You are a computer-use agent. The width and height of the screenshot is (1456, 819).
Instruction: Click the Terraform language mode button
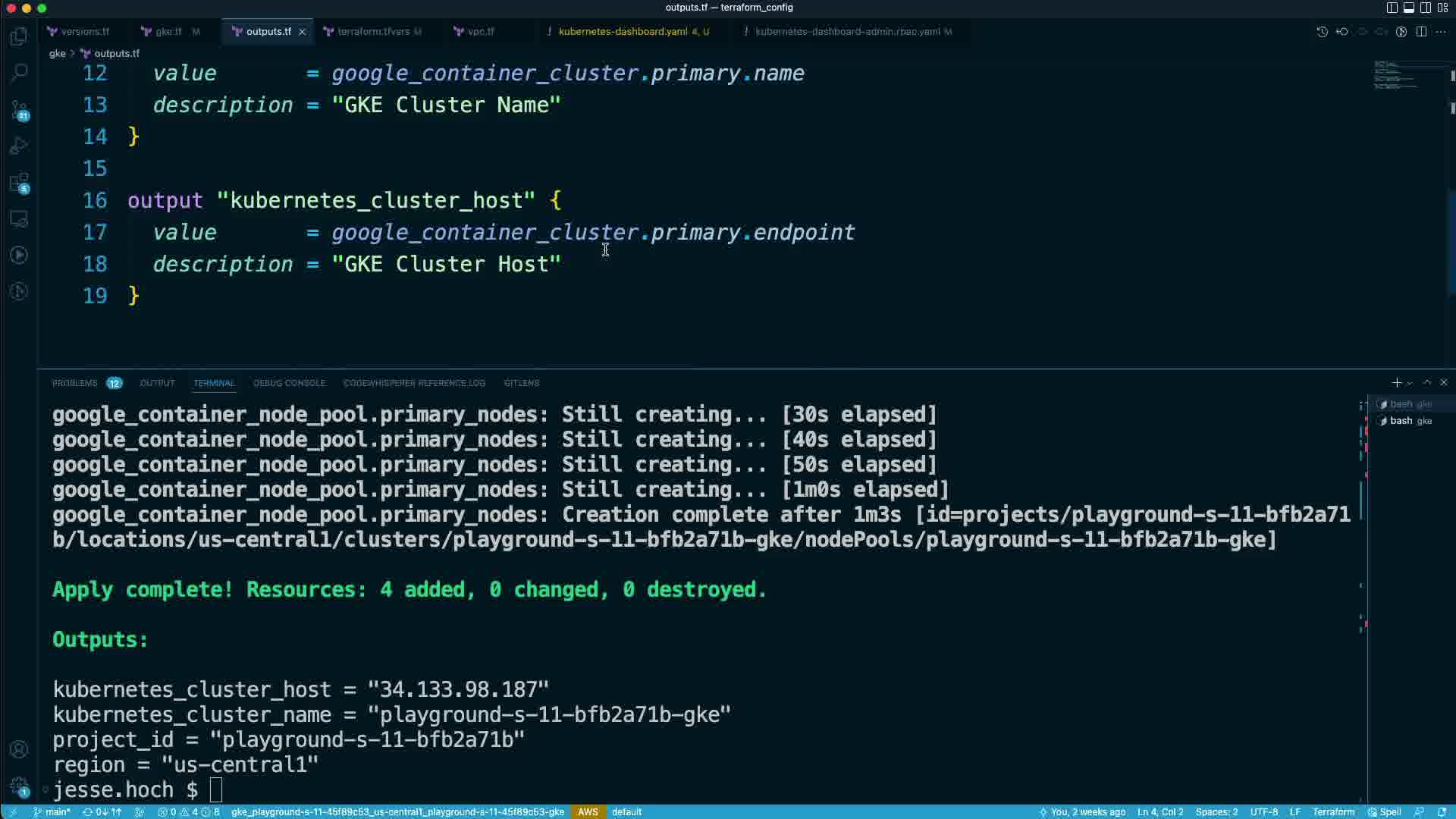pyautogui.click(x=1333, y=811)
